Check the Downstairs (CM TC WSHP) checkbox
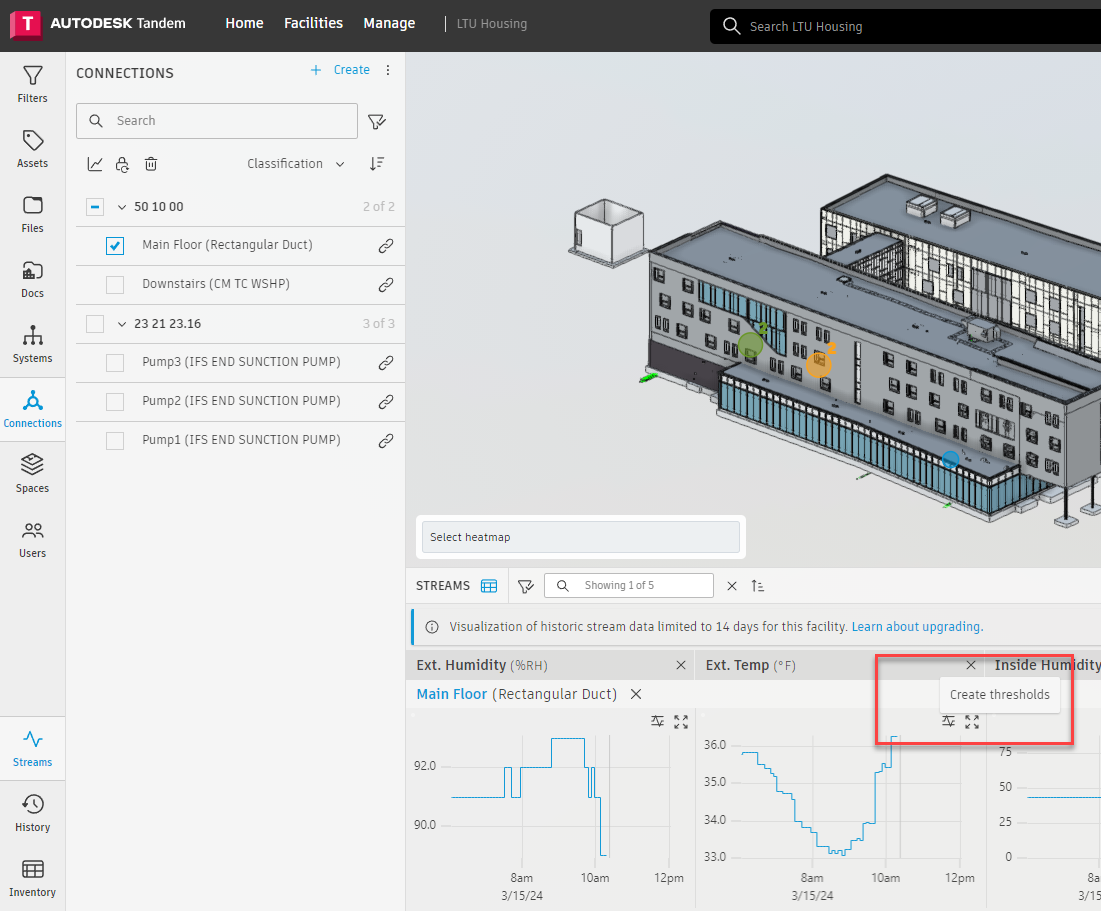Viewport: 1101px width, 911px height. (x=114, y=284)
